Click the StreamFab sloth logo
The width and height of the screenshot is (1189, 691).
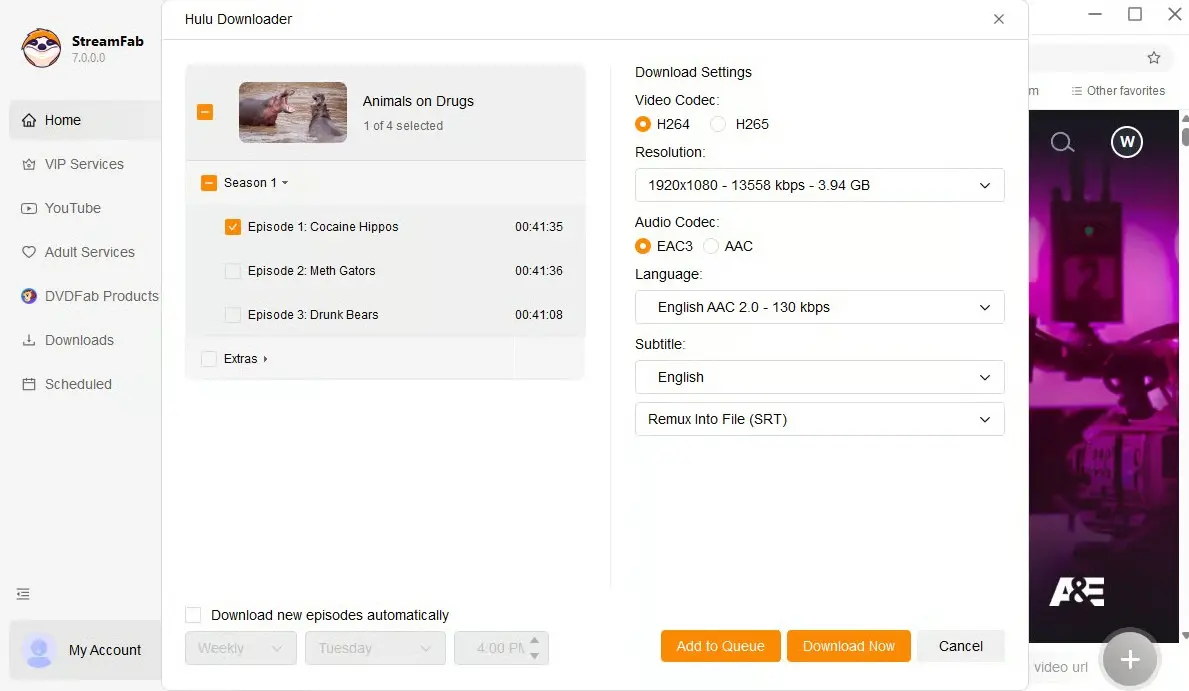coord(41,49)
